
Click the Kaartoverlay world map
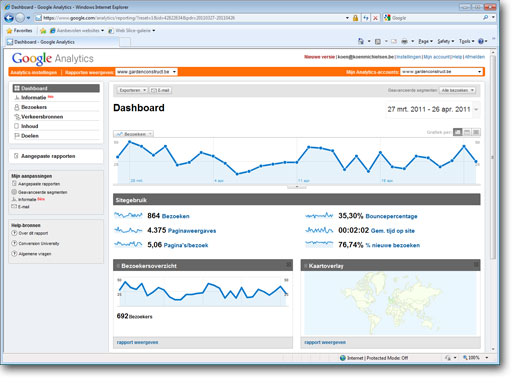point(390,303)
